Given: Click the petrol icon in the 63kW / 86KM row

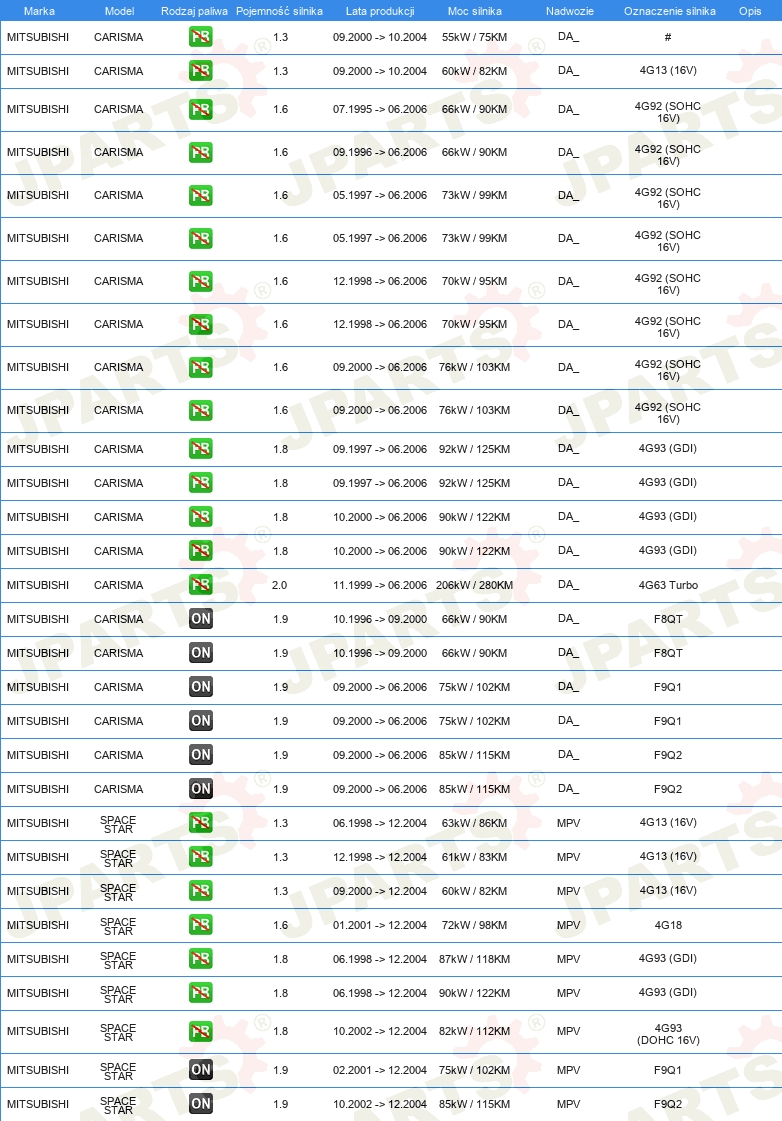Looking at the screenshot, I should [x=201, y=823].
